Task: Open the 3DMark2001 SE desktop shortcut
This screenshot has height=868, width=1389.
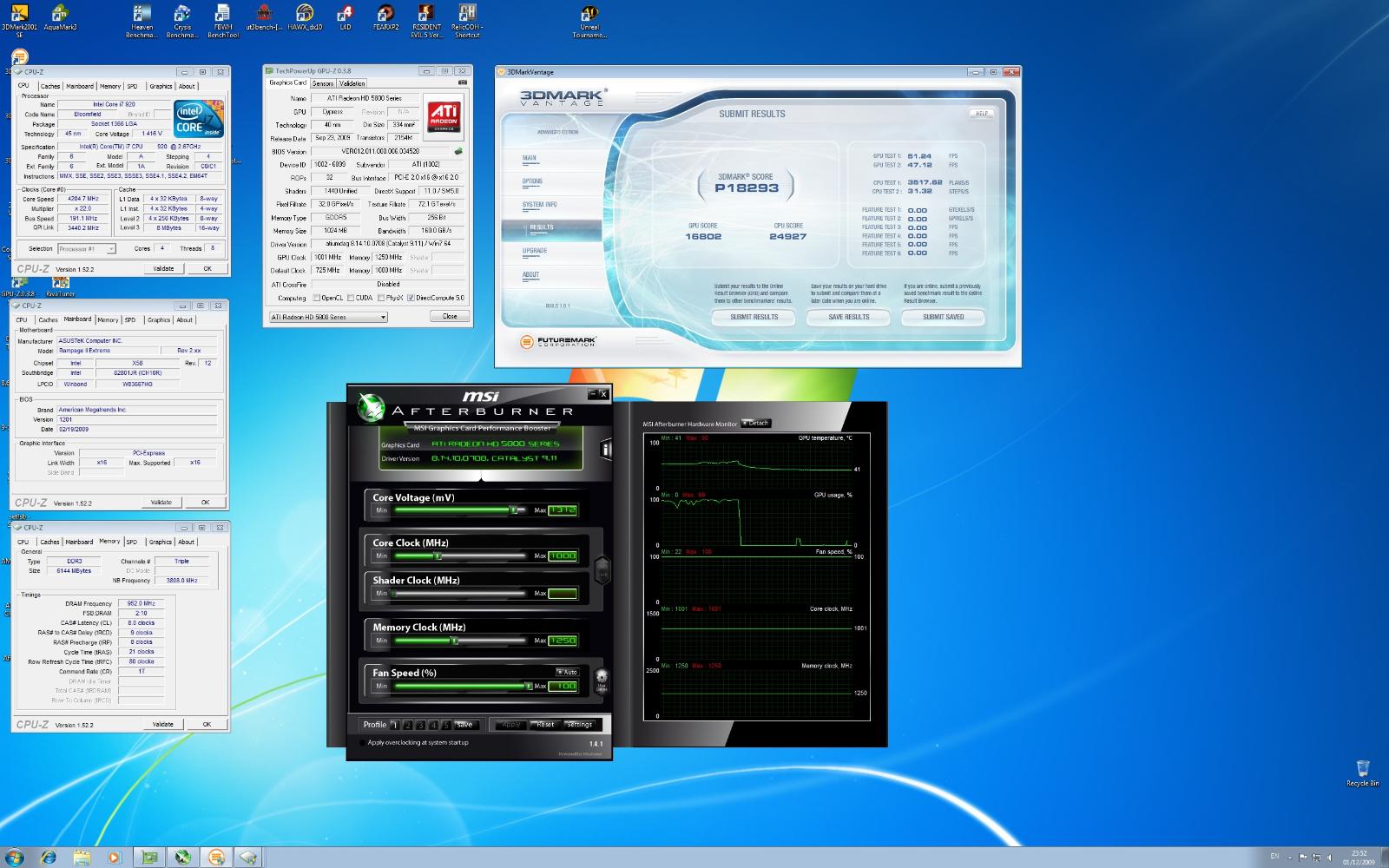Action: [x=19, y=21]
